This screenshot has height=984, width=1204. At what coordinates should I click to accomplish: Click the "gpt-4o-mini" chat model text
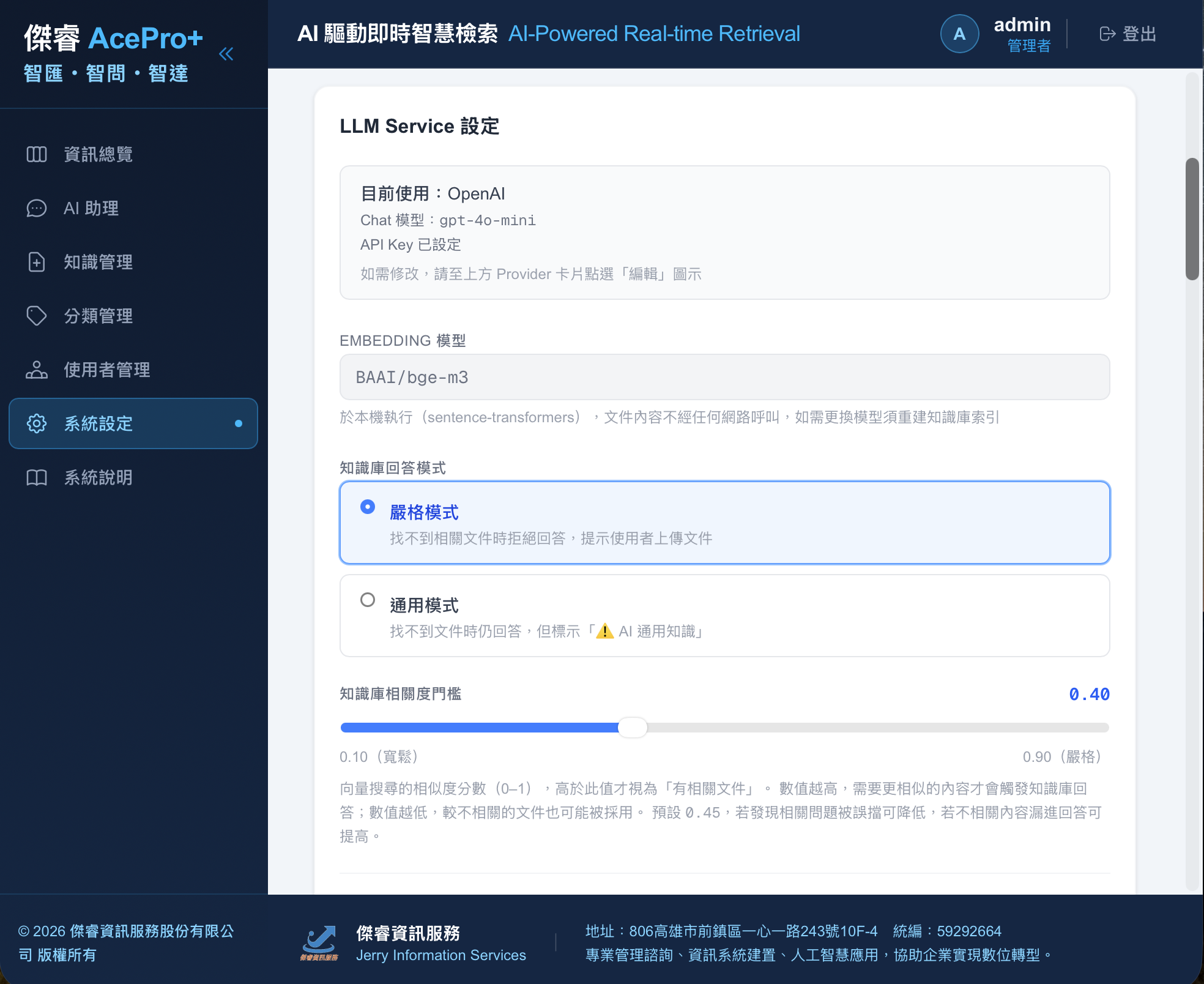coord(488,220)
